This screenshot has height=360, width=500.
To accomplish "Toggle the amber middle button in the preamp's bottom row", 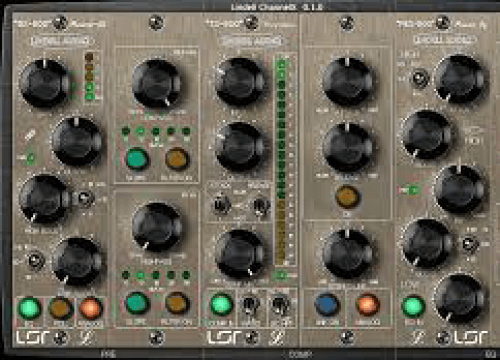I will tap(60, 308).
